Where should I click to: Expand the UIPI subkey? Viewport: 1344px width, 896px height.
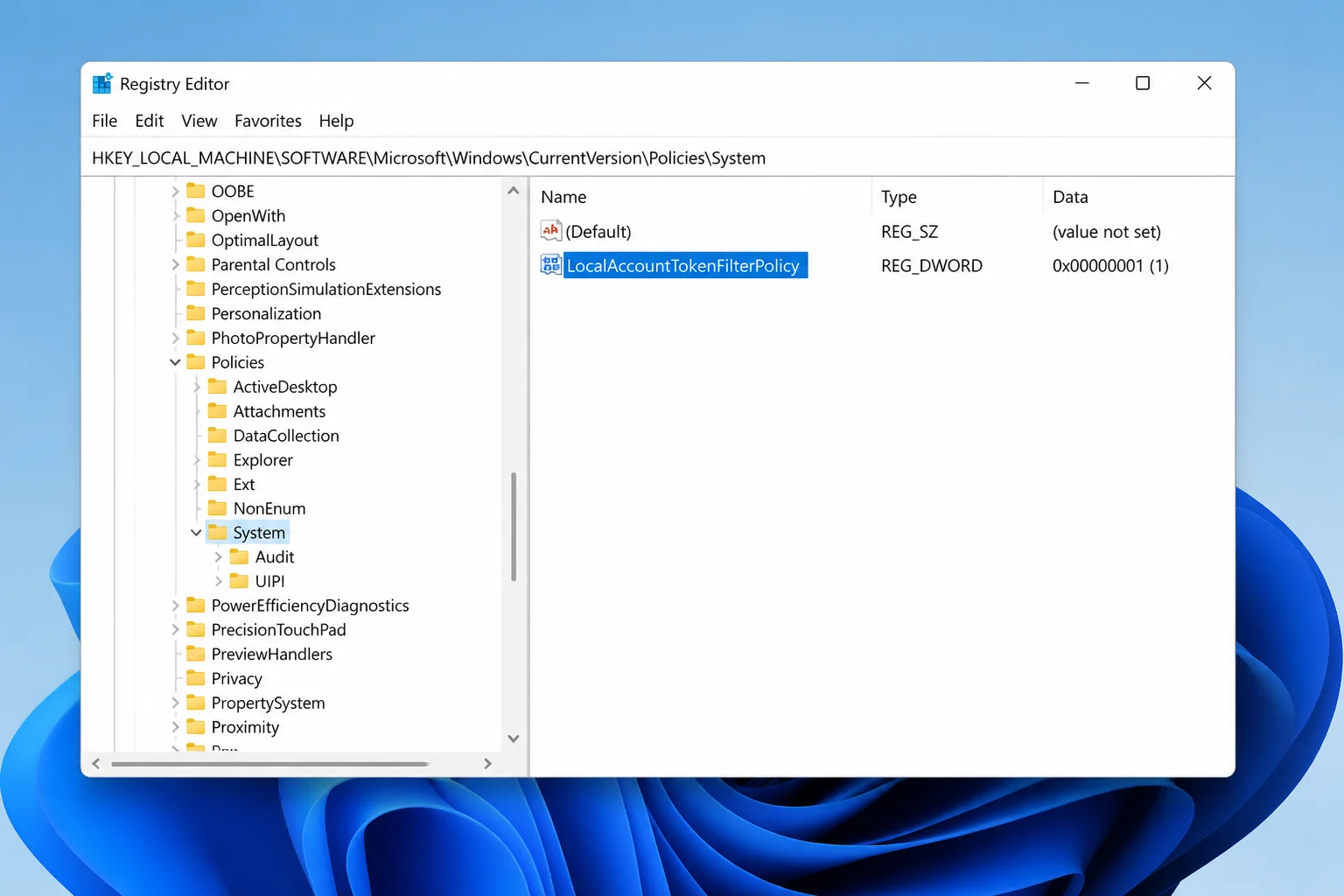click(219, 581)
